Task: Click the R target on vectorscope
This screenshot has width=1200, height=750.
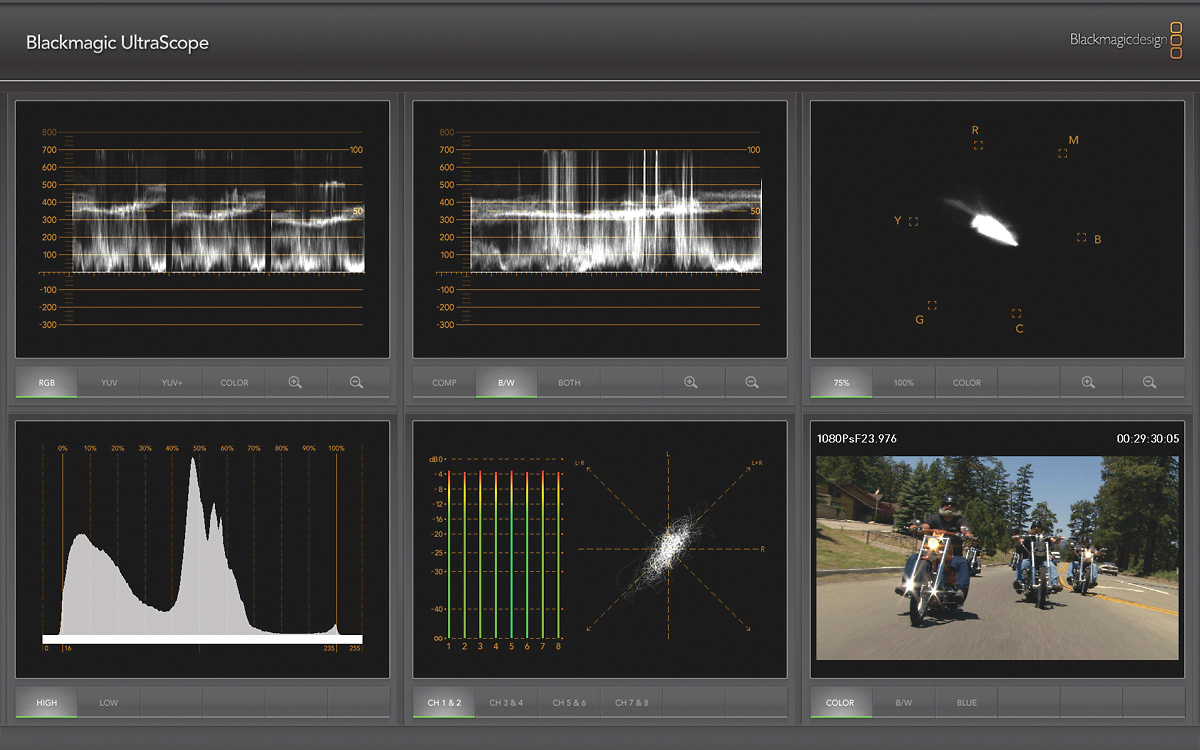Action: pos(979,145)
